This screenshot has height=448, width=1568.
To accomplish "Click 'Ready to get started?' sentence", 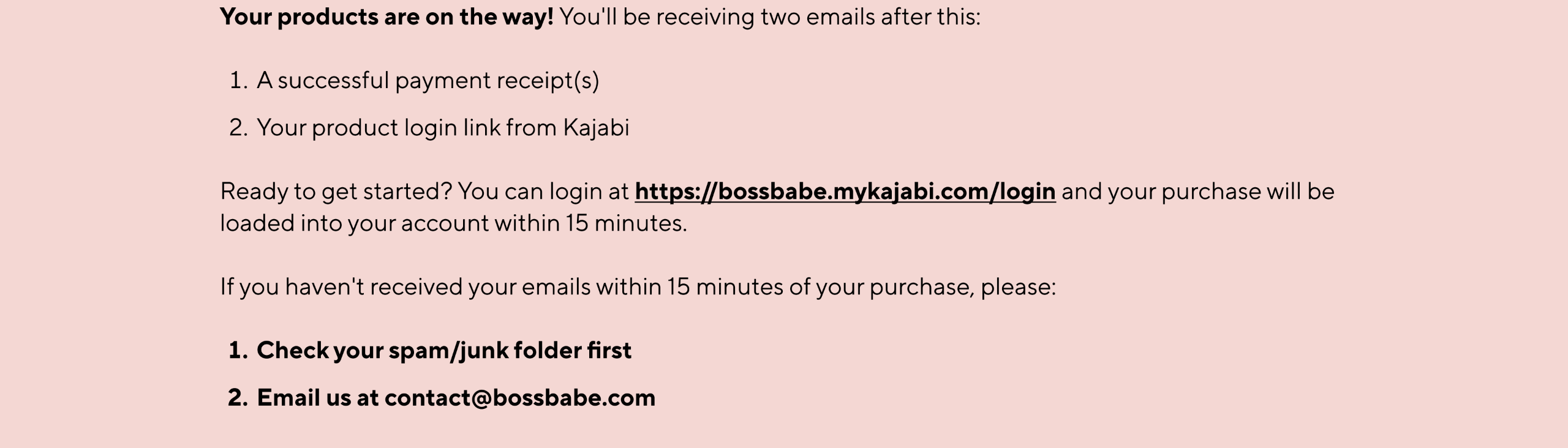I will (336, 192).
